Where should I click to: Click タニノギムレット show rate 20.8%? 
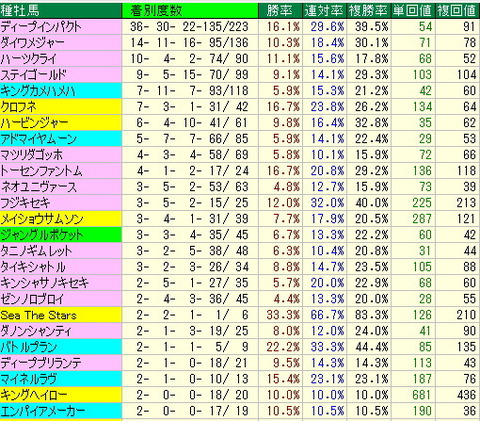[372, 251]
